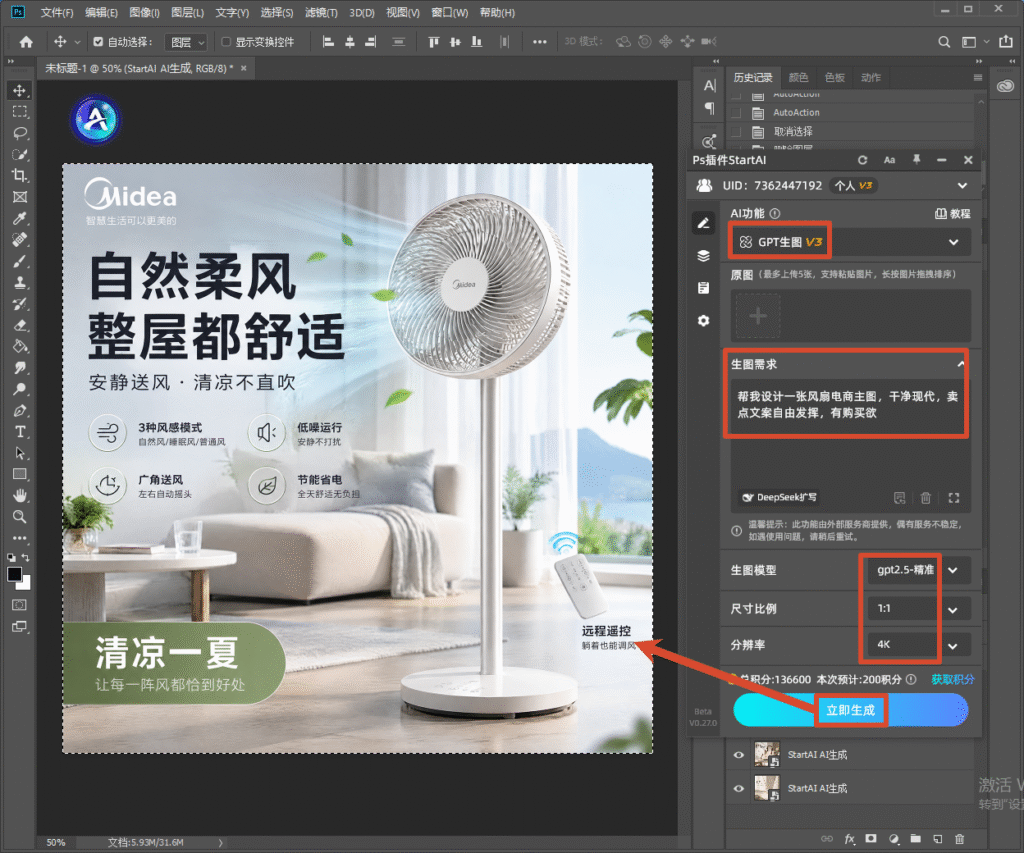Select the Clone Stamp tool
The height and width of the screenshot is (853, 1024).
coord(20,282)
